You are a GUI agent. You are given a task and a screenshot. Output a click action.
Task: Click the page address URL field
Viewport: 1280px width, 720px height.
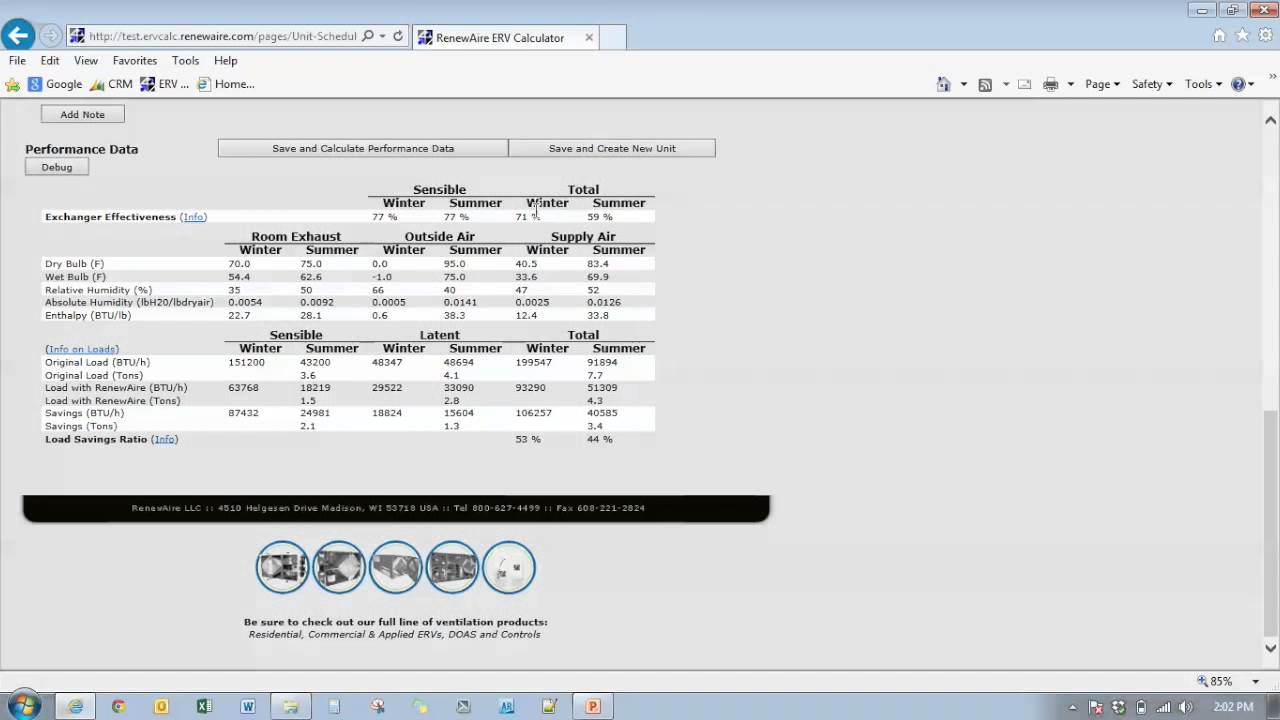(x=222, y=36)
